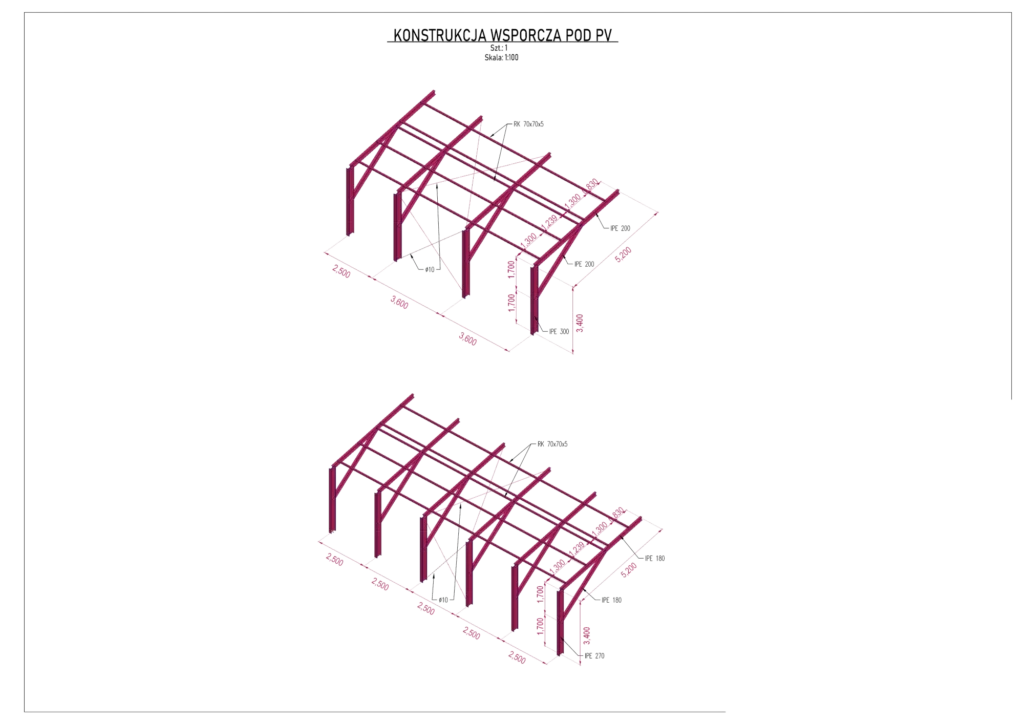Click the front-right column of the upper frame

[x=535, y=298]
